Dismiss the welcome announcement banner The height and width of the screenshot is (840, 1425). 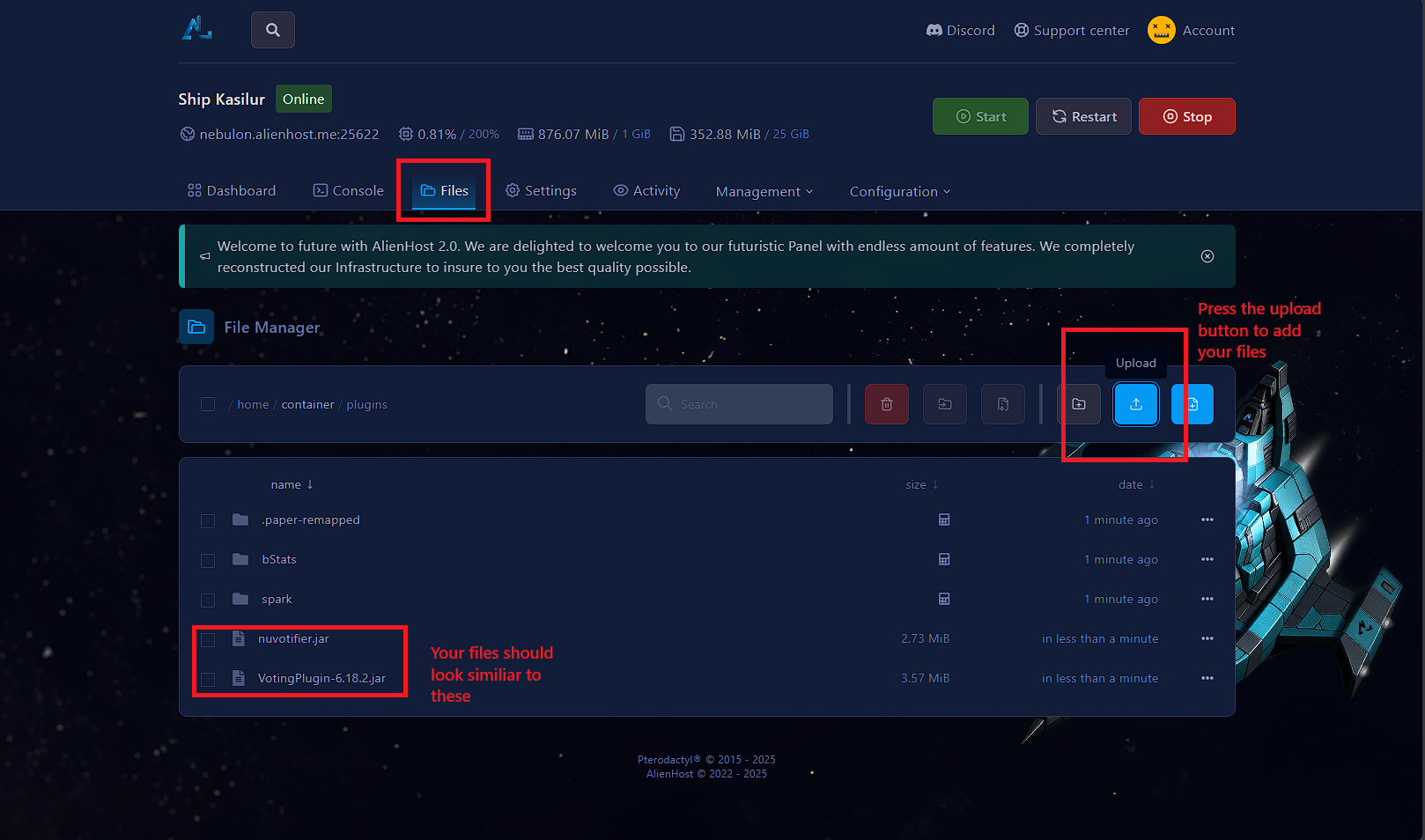1207,256
